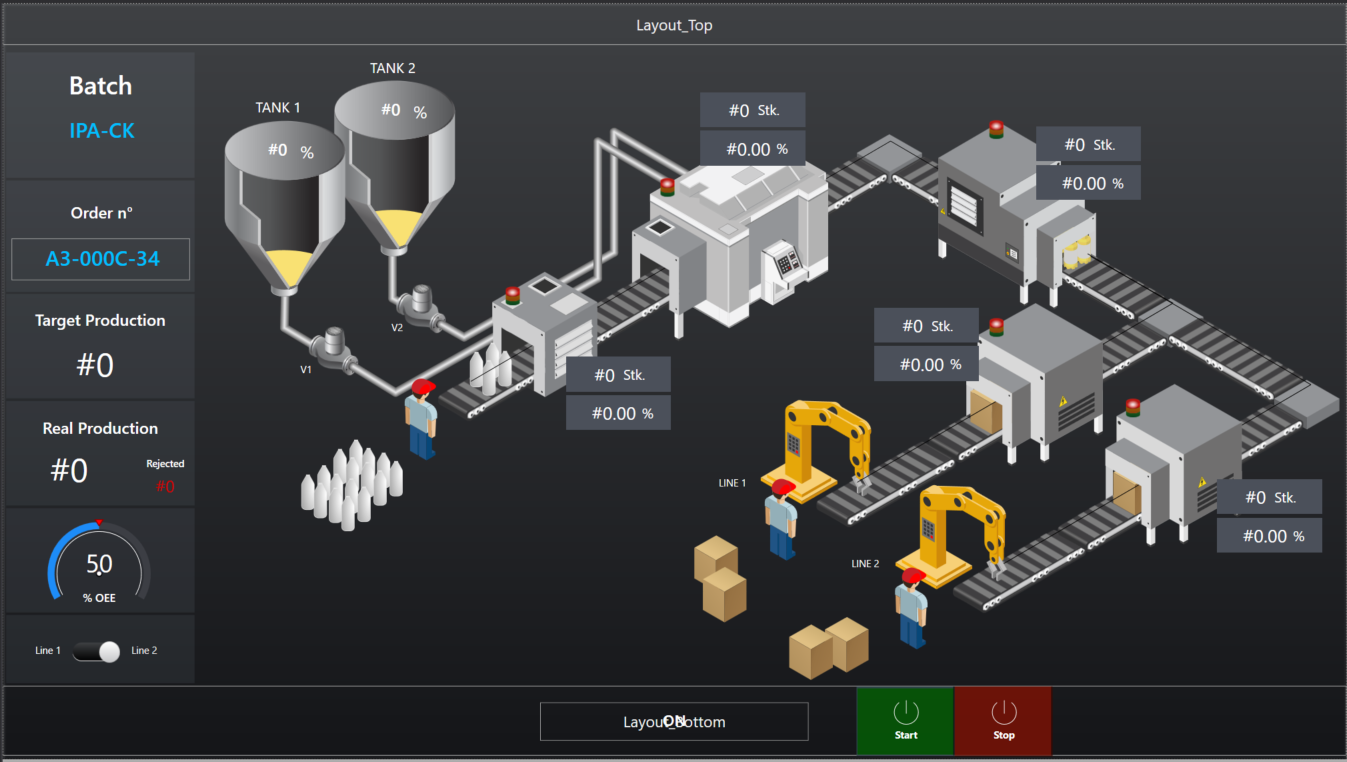Click the Stk. counter beside the bottle feeder
The image size is (1347, 762).
coord(618,375)
